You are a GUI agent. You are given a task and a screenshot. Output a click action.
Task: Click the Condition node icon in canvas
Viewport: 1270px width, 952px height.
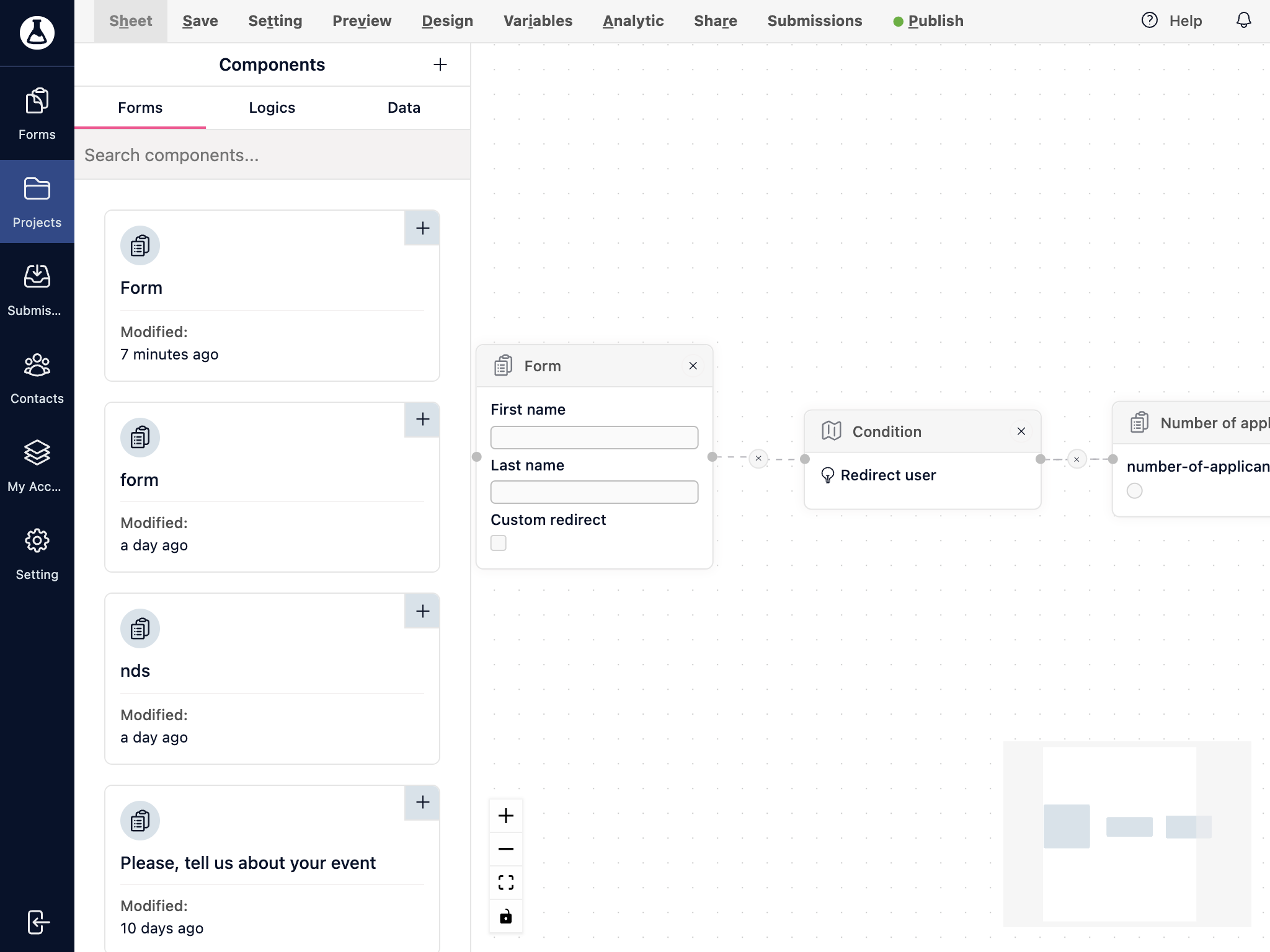832,431
